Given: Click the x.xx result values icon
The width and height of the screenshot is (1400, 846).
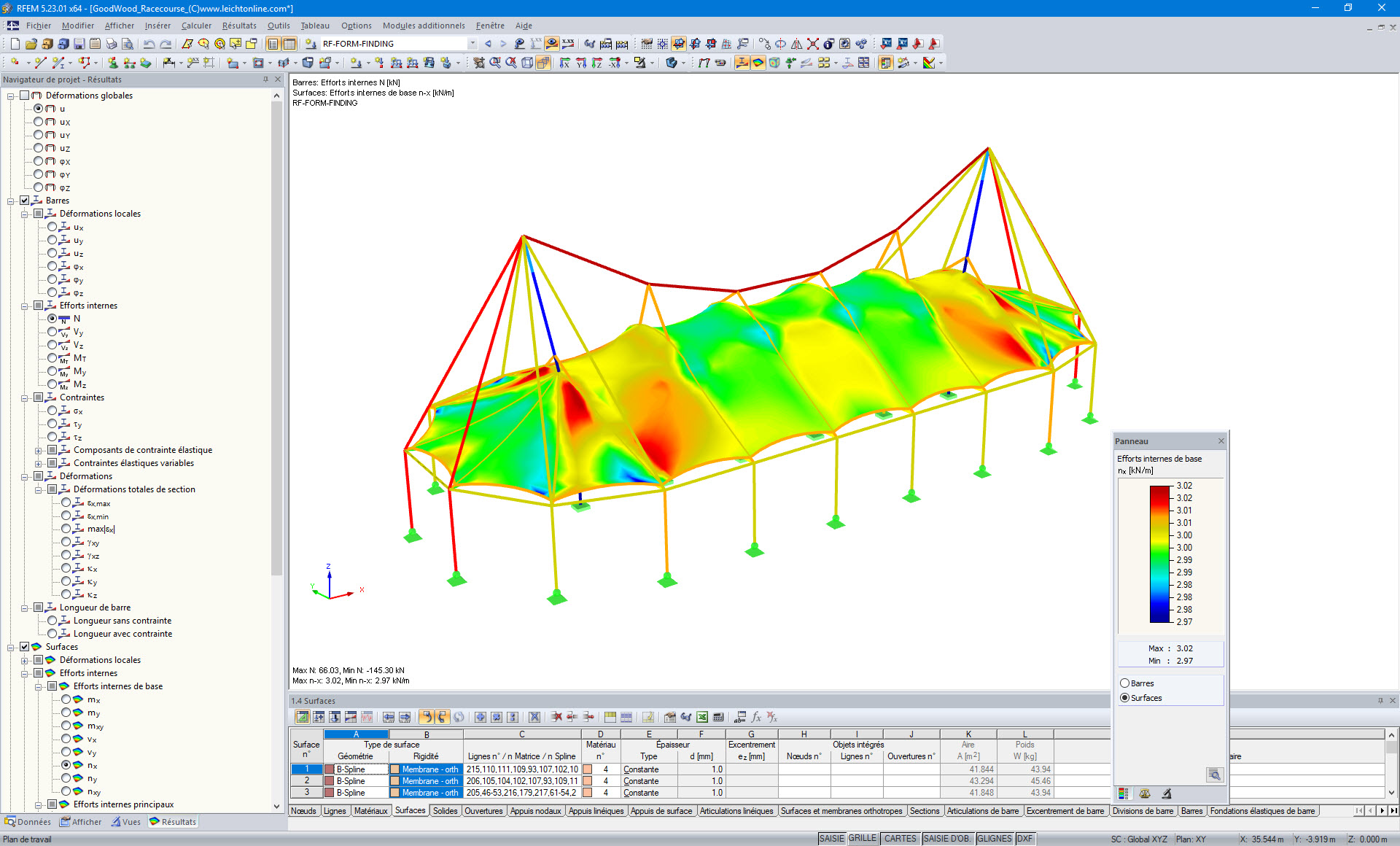Looking at the screenshot, I should coord(568,44).
